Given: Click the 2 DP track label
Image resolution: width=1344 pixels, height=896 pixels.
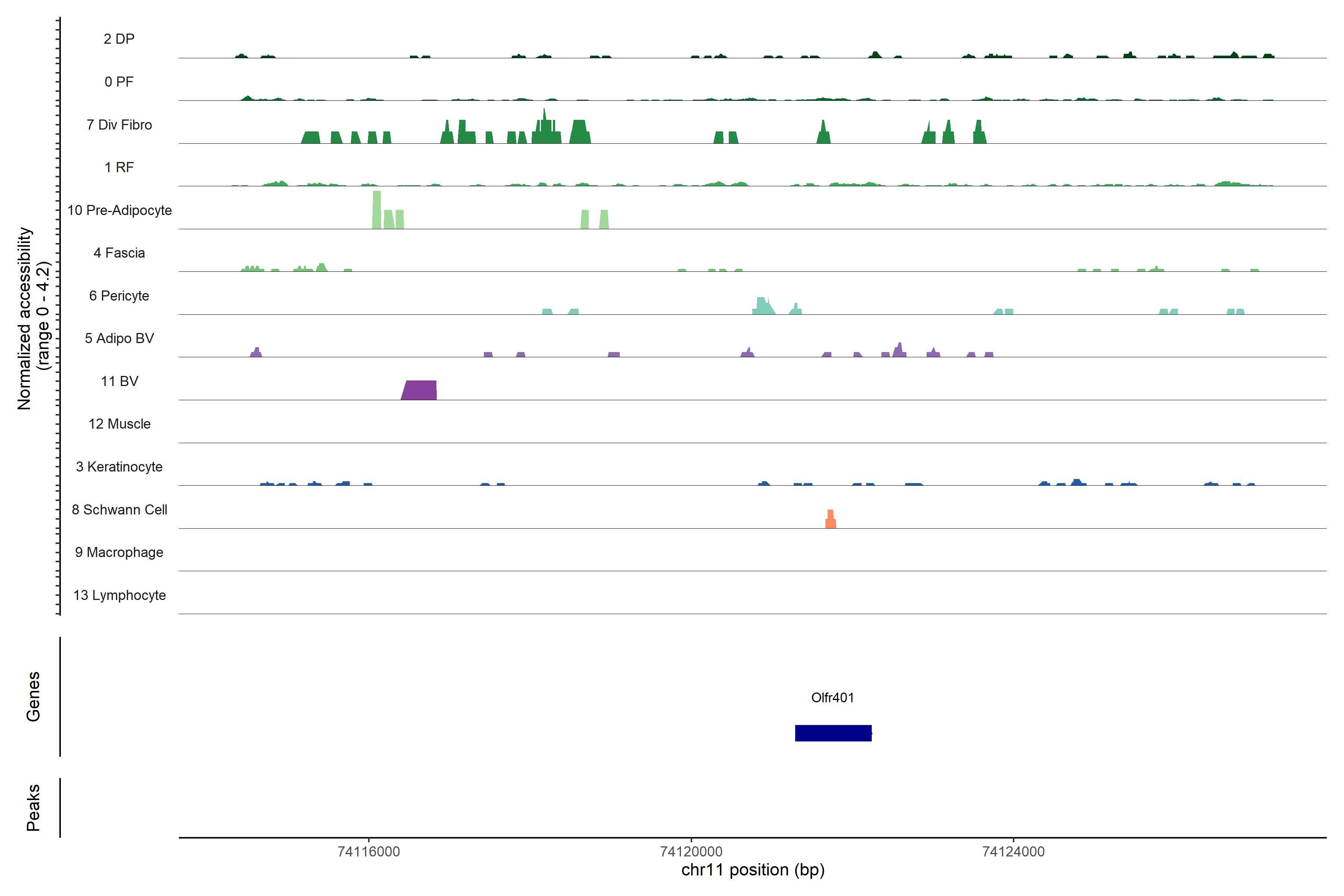Looking at the screenshot, I should point(119,39).
